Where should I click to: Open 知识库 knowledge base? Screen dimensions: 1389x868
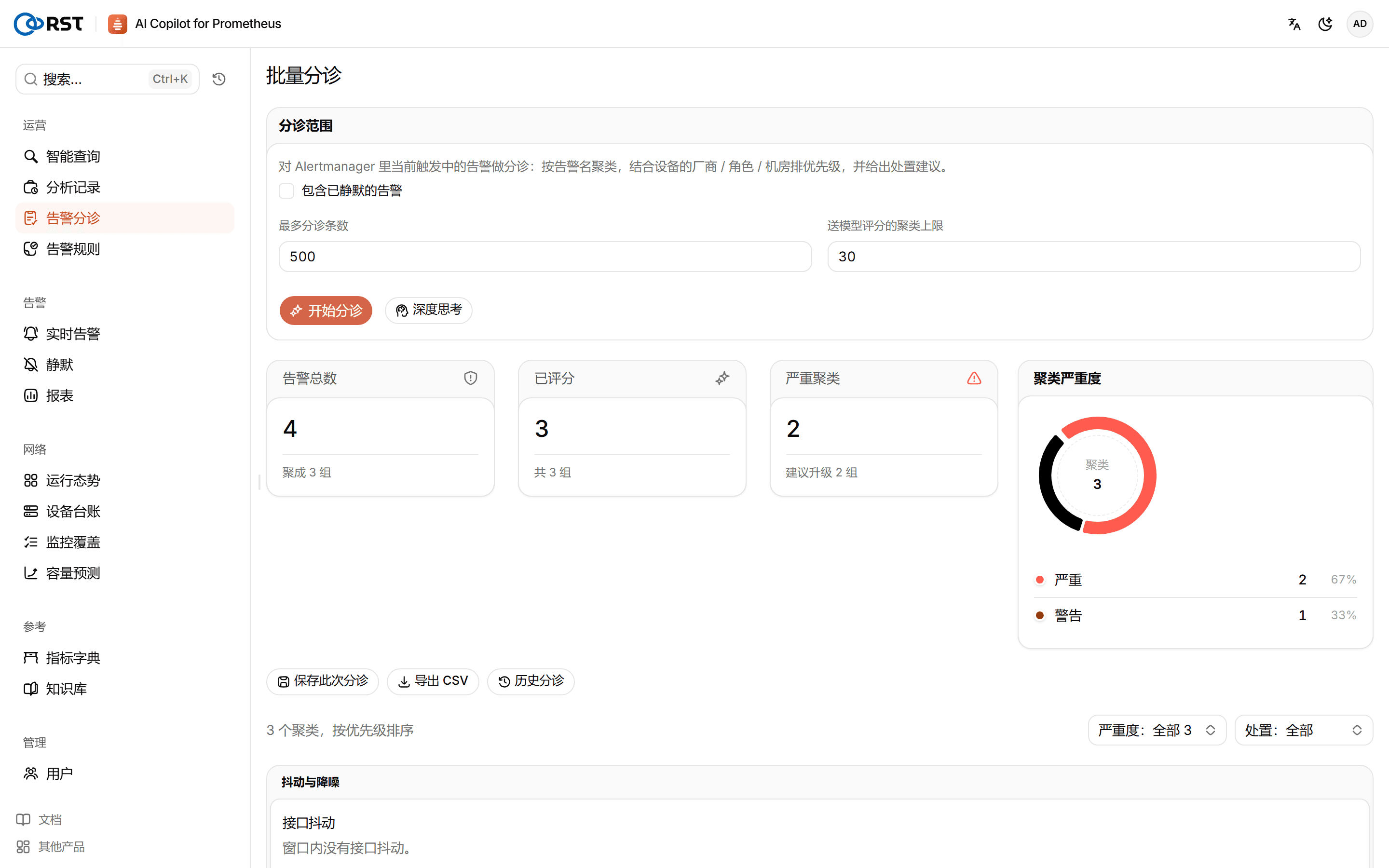(x=124, y=689)
